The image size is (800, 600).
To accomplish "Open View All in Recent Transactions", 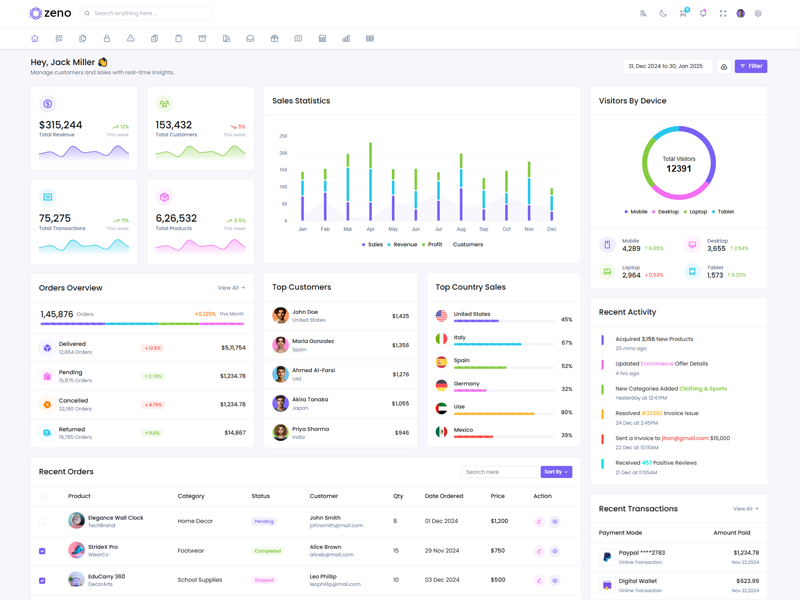I will (x=746, y=509).
